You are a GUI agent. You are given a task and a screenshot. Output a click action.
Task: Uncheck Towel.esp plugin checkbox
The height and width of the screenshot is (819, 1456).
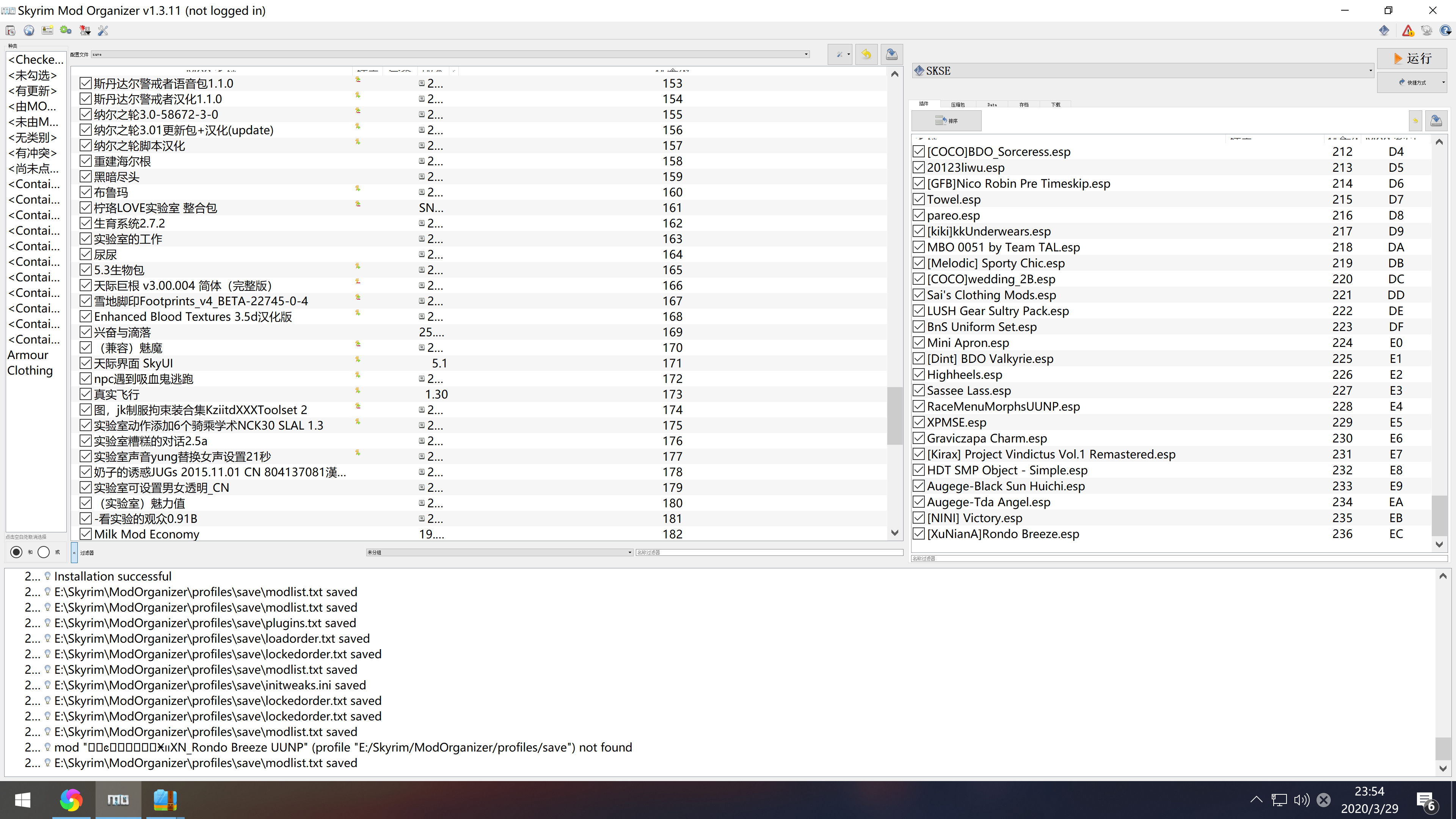[x=918, y=199]
